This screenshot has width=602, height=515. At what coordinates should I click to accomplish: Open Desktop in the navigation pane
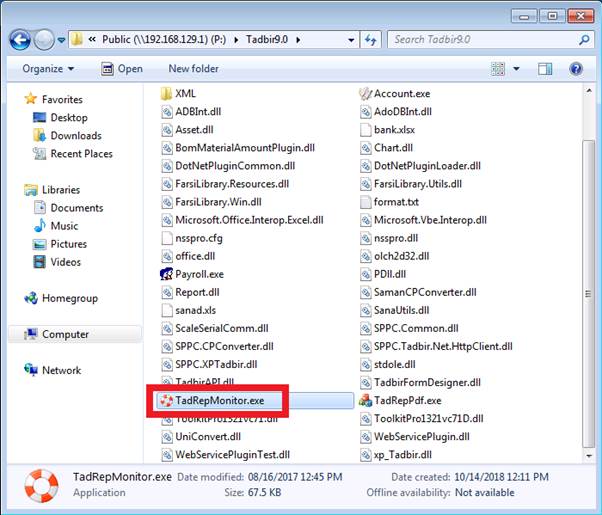click(69, 118)
